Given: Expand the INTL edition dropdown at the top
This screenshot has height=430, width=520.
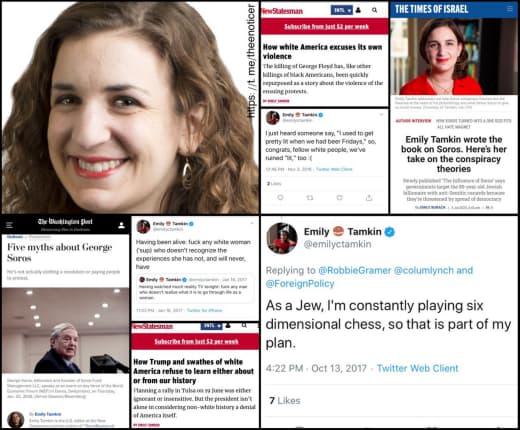Looking at the screenshot, I should 341,10.
